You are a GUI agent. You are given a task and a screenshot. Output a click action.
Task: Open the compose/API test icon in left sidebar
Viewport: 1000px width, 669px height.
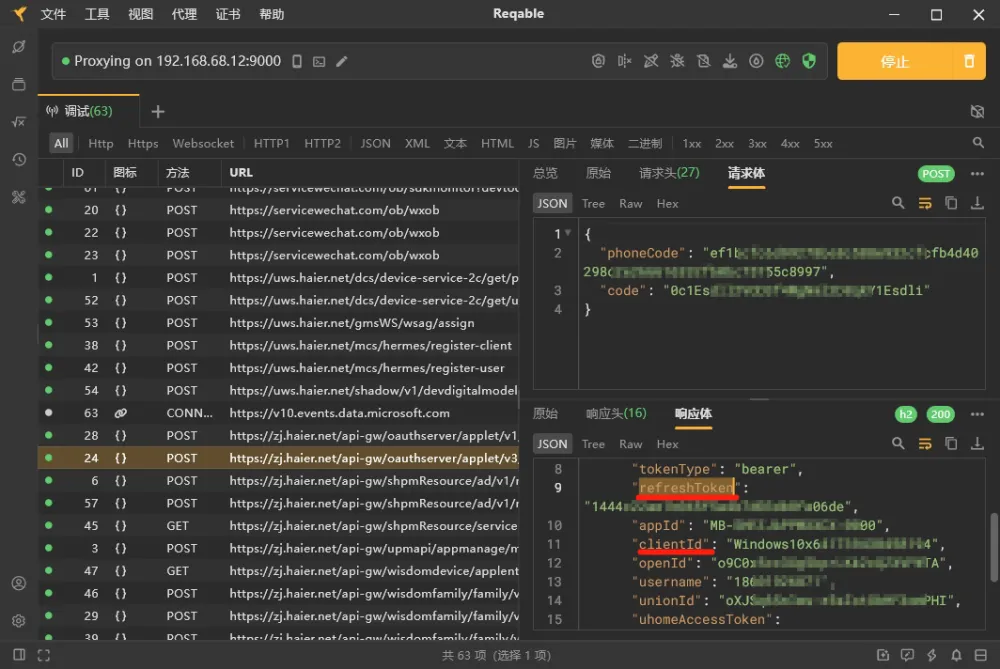pos(18,47)
